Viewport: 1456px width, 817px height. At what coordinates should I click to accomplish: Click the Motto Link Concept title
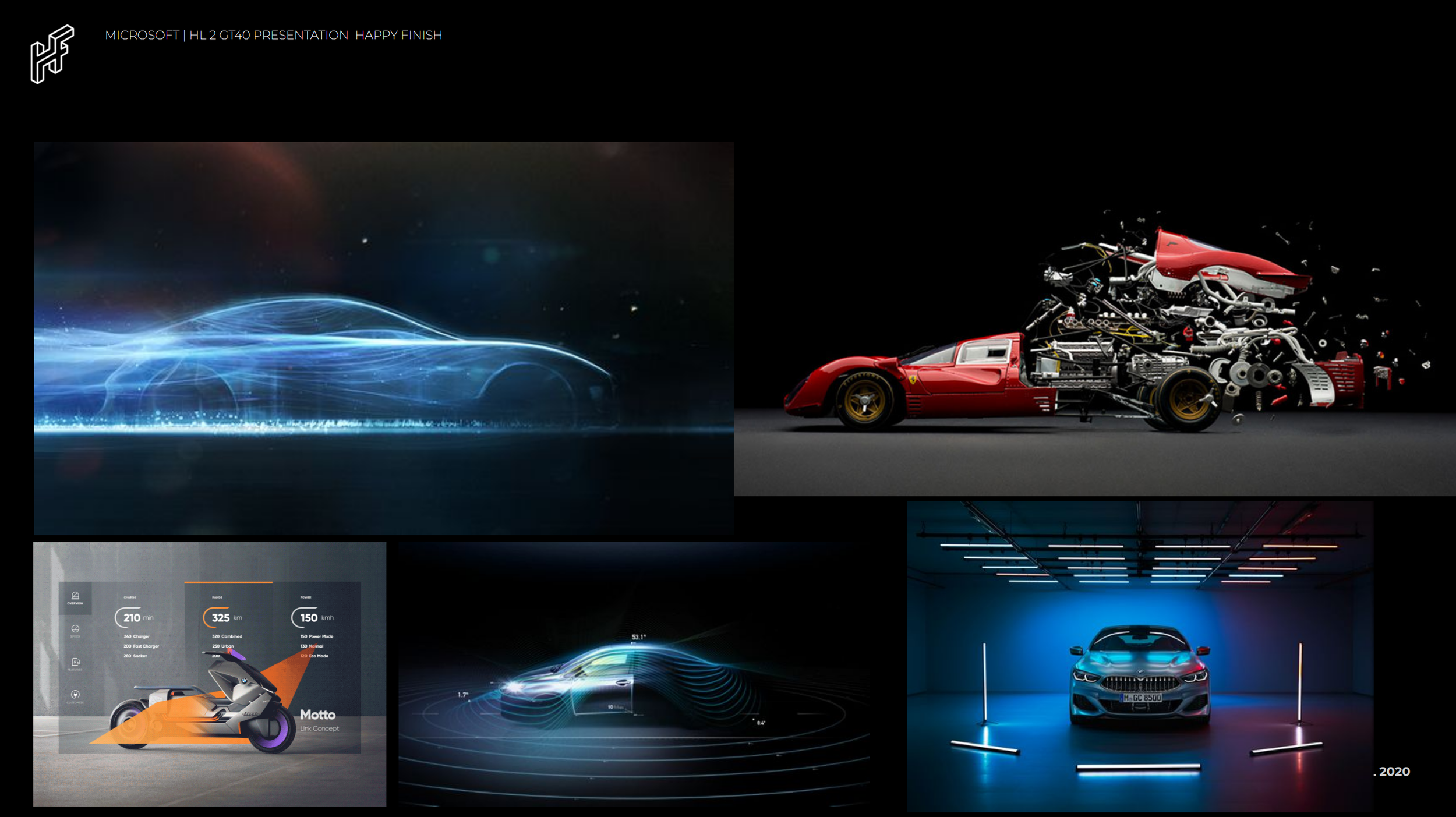pos(318,719)
